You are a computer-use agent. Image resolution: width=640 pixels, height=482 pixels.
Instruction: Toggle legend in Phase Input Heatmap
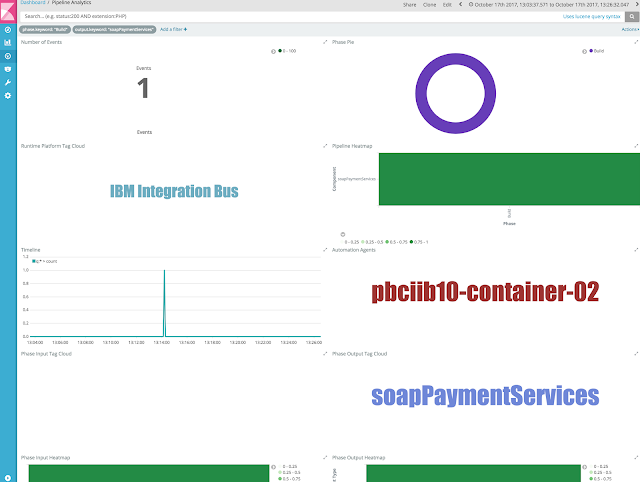pyautogui.click(x=273, y=467)
